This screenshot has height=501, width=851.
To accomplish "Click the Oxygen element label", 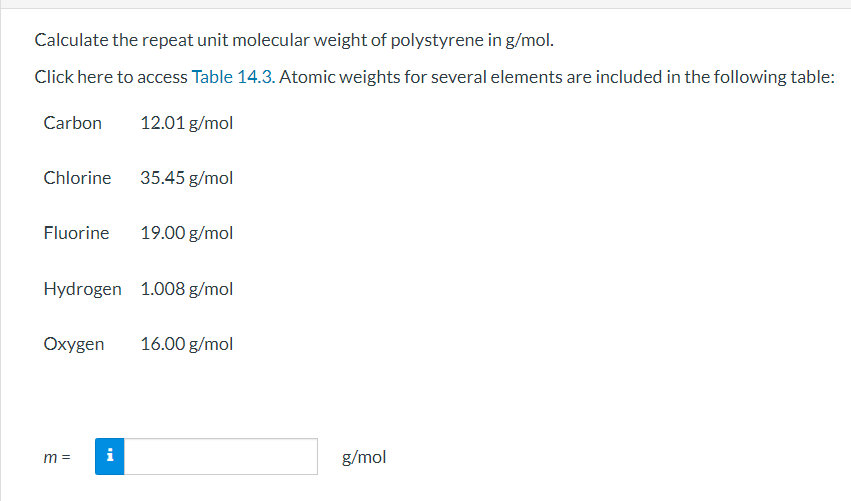I will click(73, 344).
